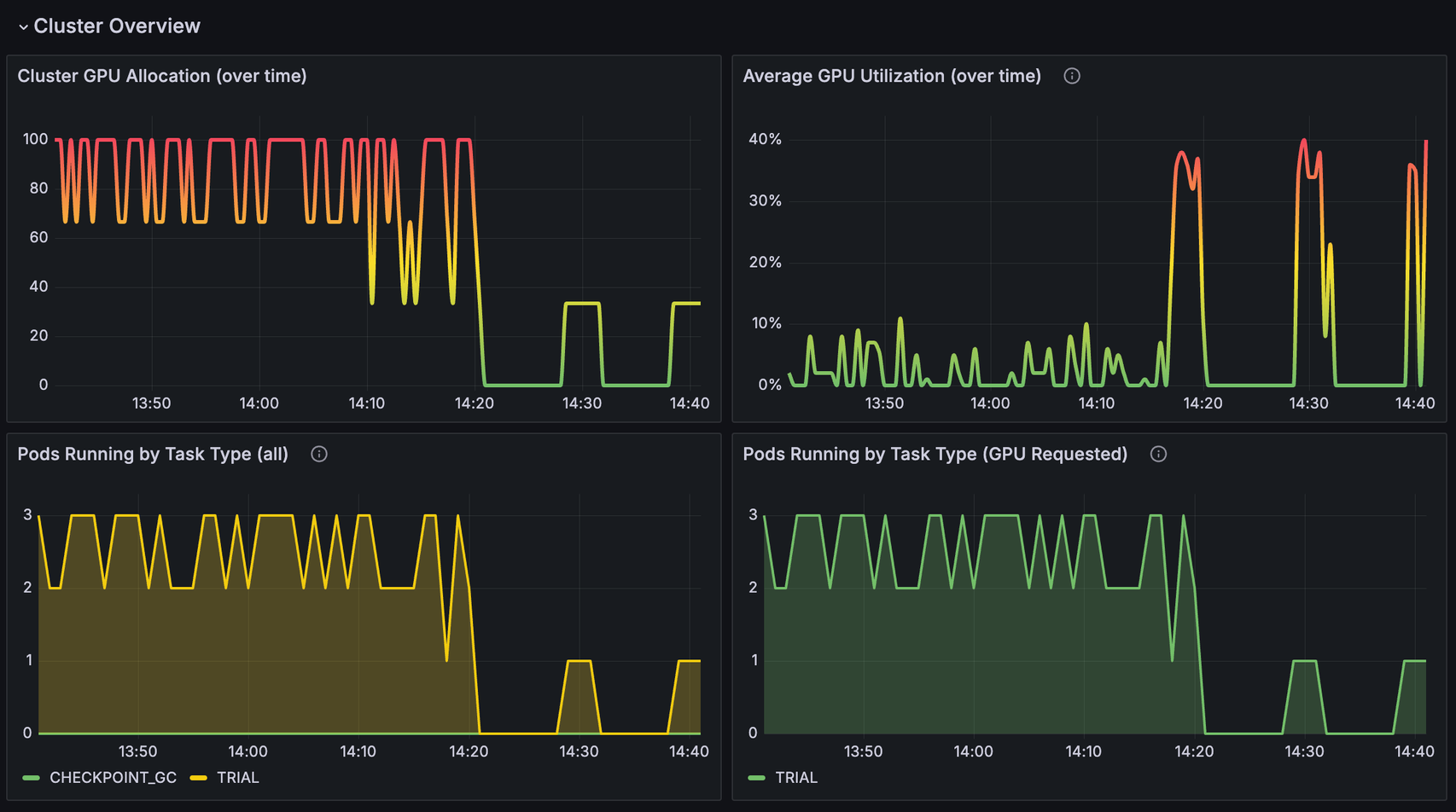Screen dimensions: 1456x812
Task: Click 13:50 tick in Pods (all) chart
Action: tap(137, 751)
